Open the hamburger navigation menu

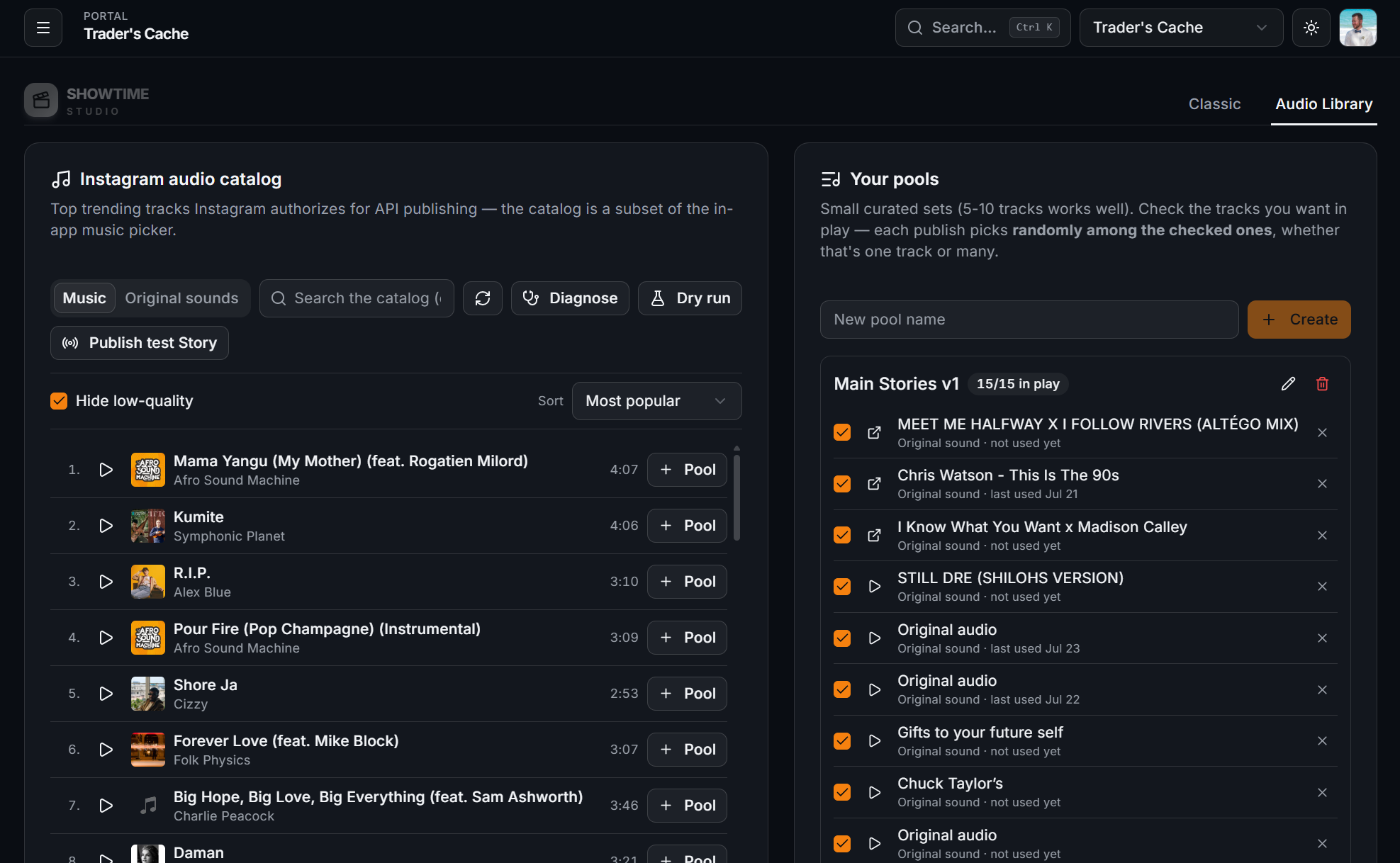tap(43, 28)
